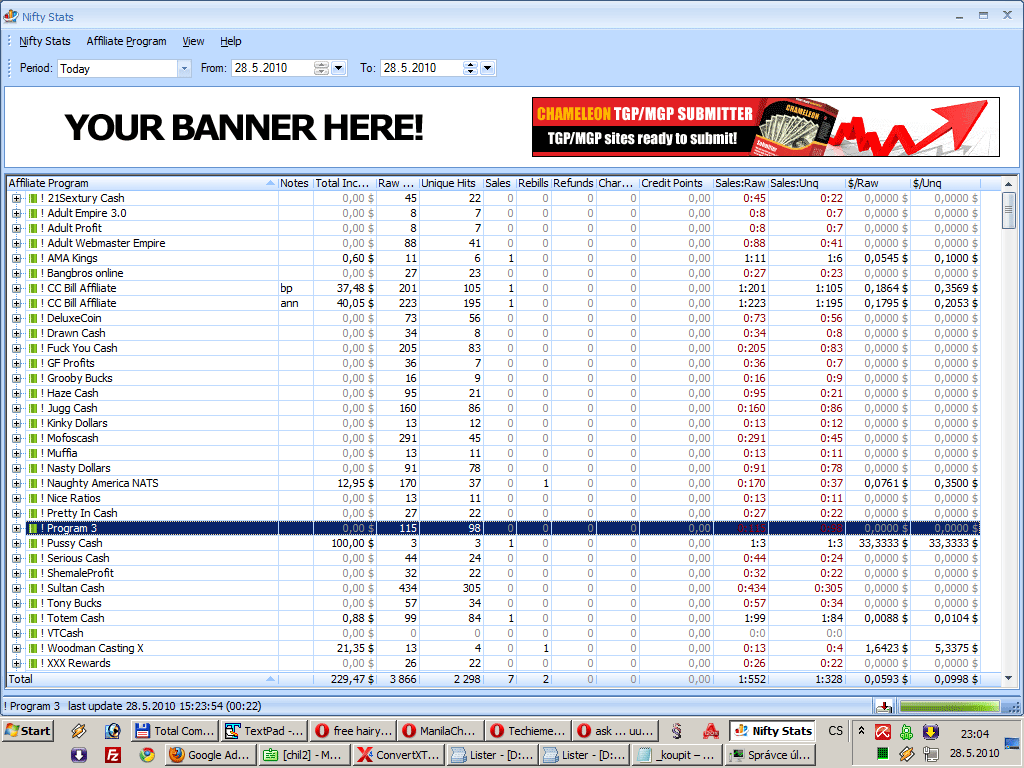Sort by Total Inc... column header
The width and height of the screenshot is (1024, 768).
coord(344,184)
